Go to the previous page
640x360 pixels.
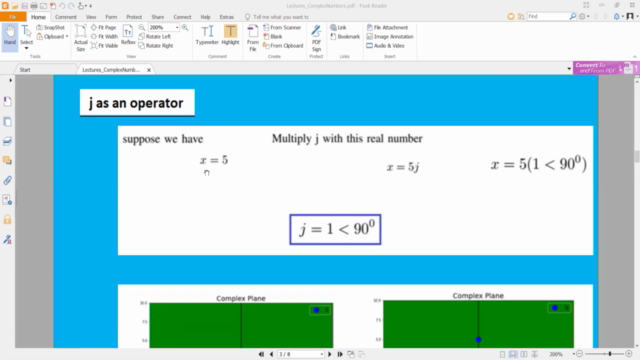[x=271, y=354]
